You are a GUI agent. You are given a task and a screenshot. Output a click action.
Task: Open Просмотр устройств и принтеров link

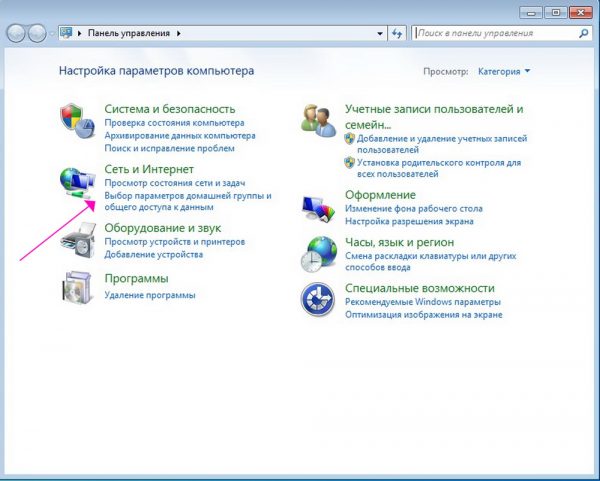(174, 242)
